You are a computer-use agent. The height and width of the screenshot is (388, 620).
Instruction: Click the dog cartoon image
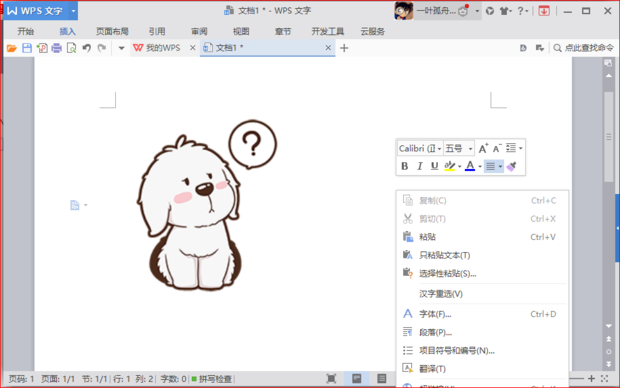point(207,206)
